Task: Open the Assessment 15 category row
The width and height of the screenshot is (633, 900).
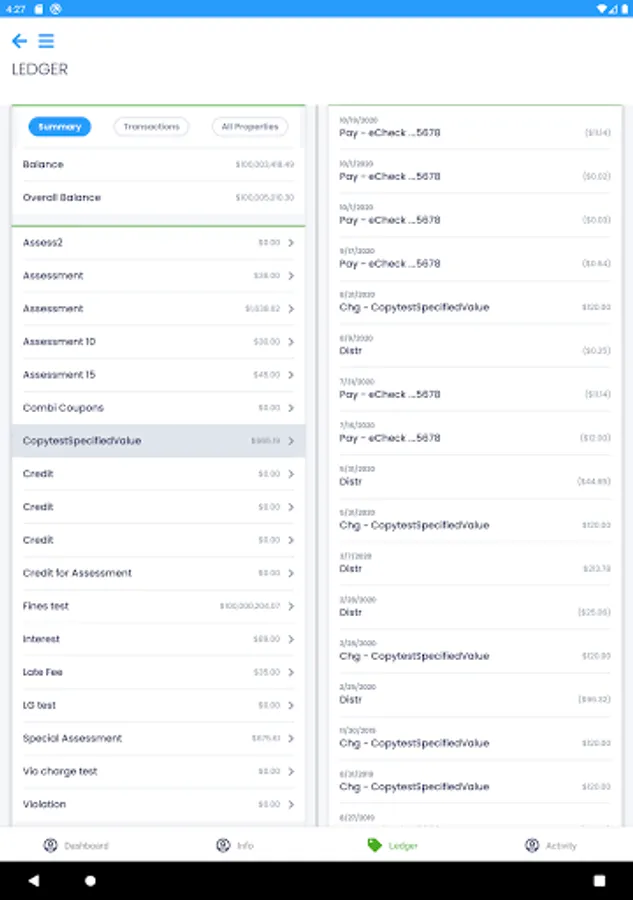Action: [x=158, y=375]
